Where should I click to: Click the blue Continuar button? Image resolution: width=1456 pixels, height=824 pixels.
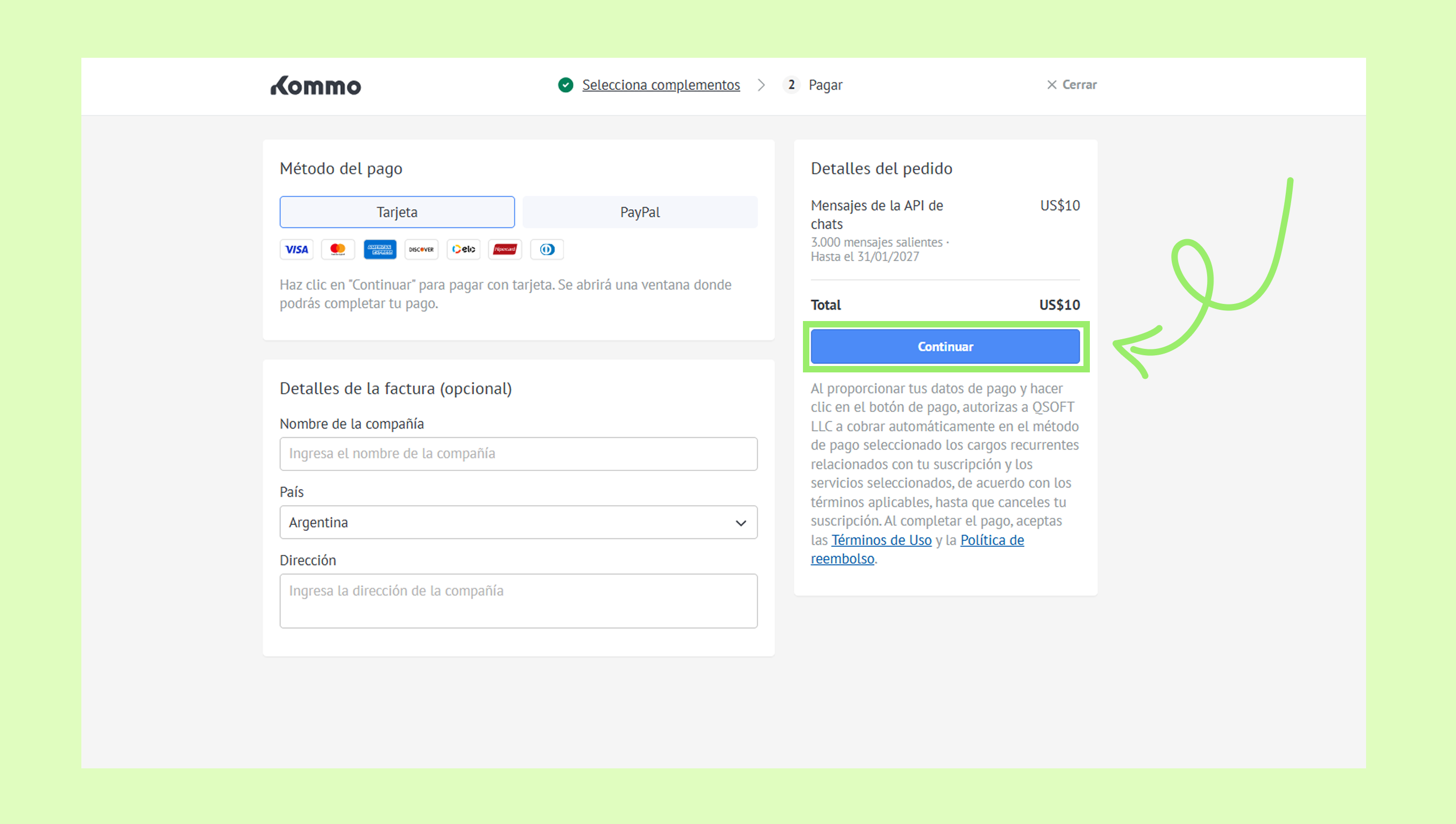click(x=945, y=346)
